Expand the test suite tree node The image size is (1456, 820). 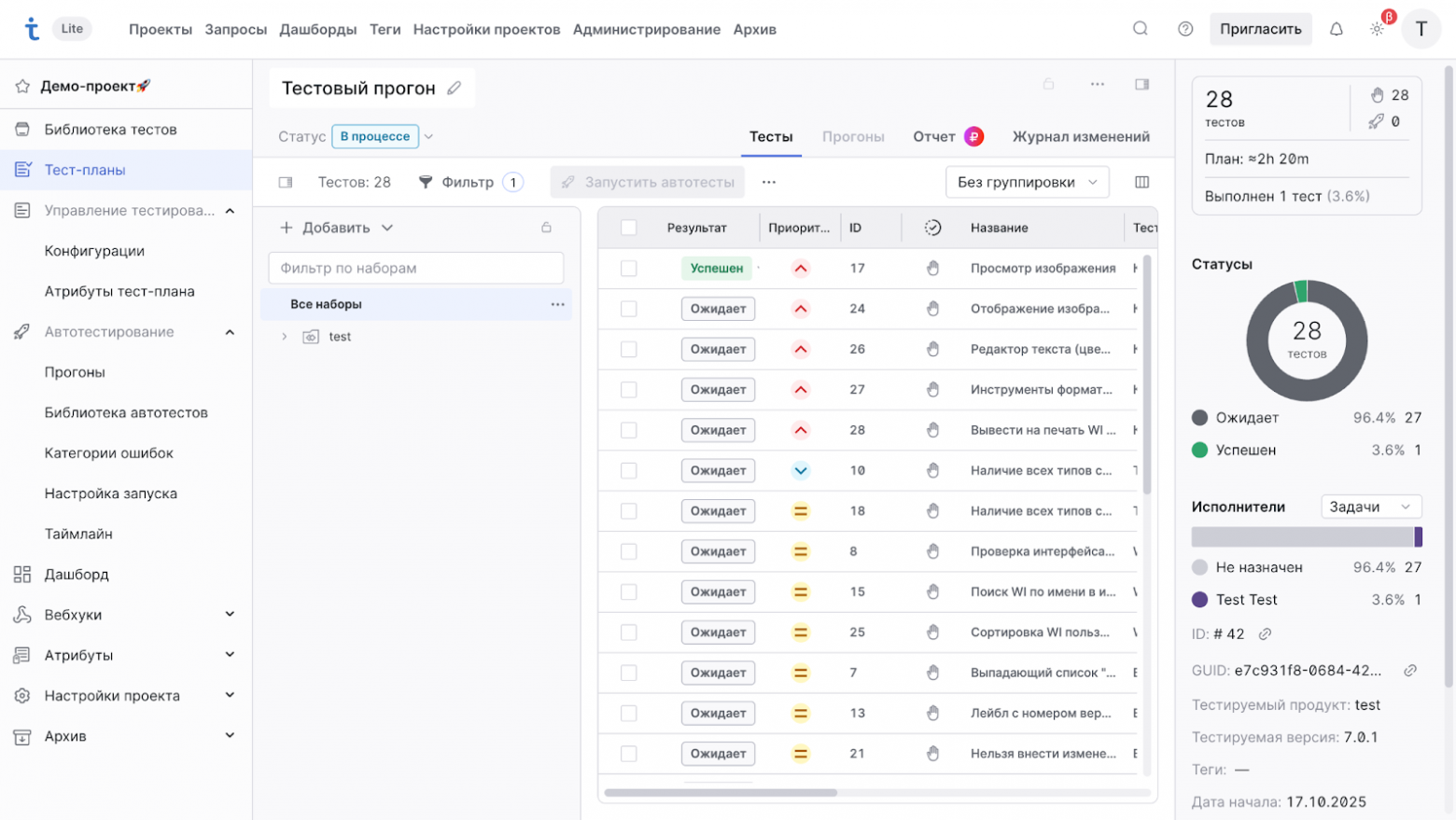coord(285,337)
